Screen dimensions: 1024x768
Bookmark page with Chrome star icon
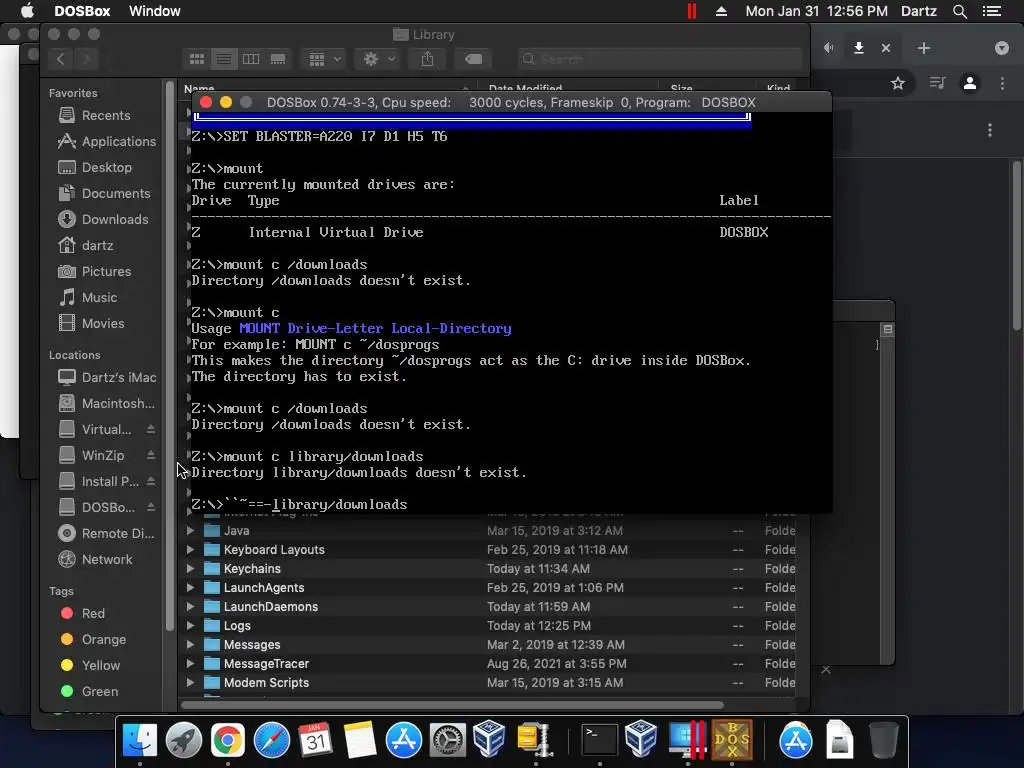click(x=898, y=83)
